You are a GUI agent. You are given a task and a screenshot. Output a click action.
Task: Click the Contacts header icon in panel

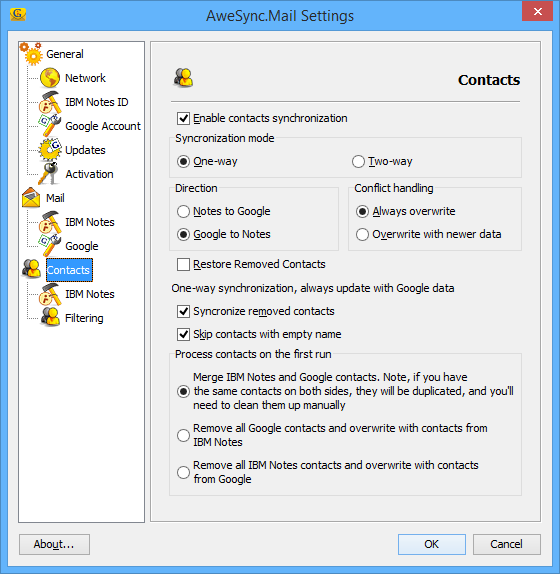pos(183,78)
